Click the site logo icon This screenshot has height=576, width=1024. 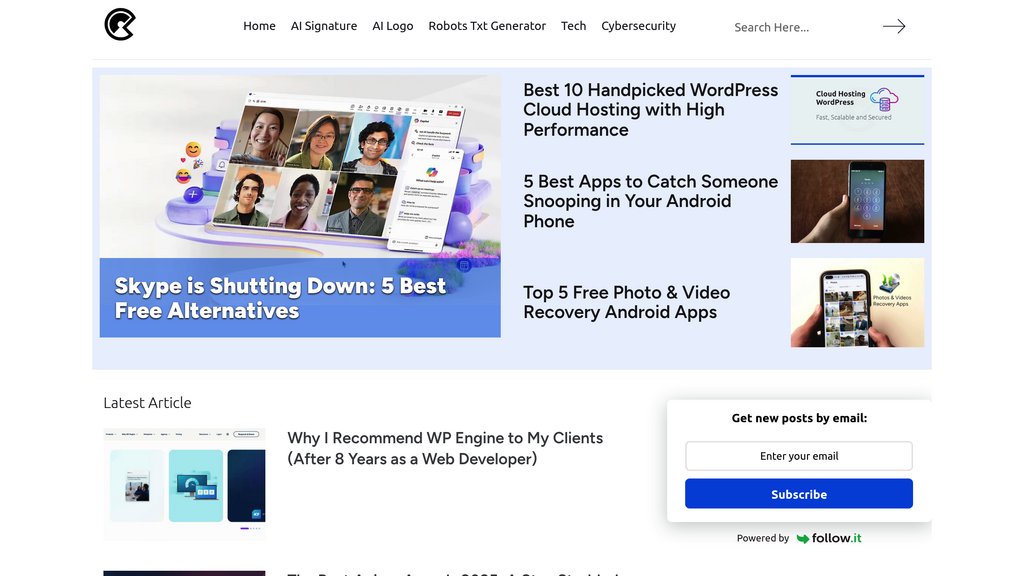point(120,25)
